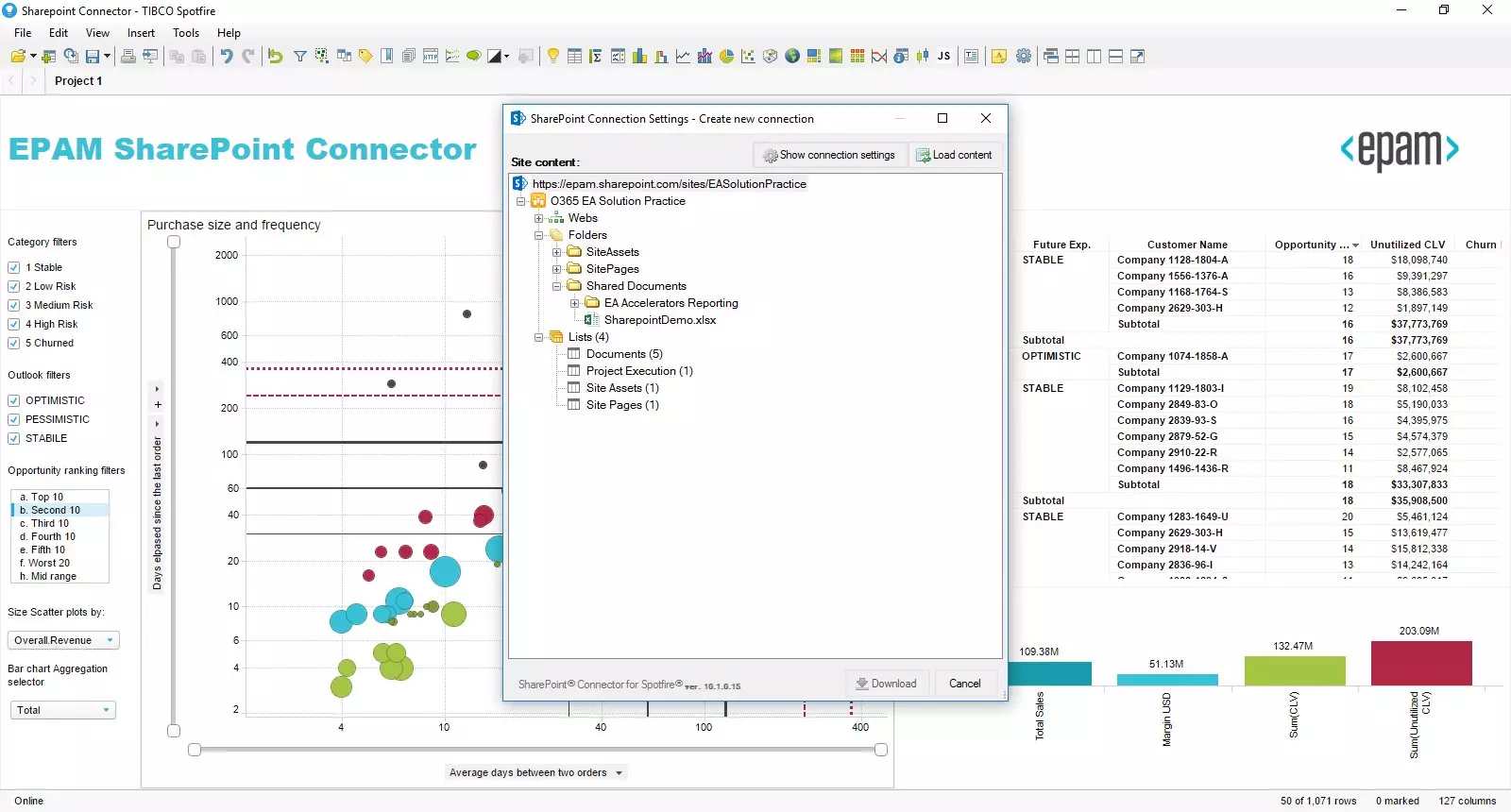Open the Filters funnel icon

click(x=299, y=57)
